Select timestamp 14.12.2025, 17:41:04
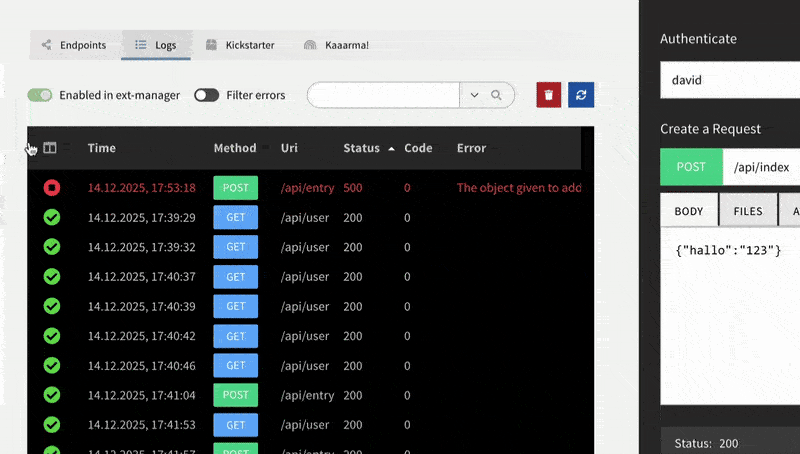The image size is (800, 454). 141,395
